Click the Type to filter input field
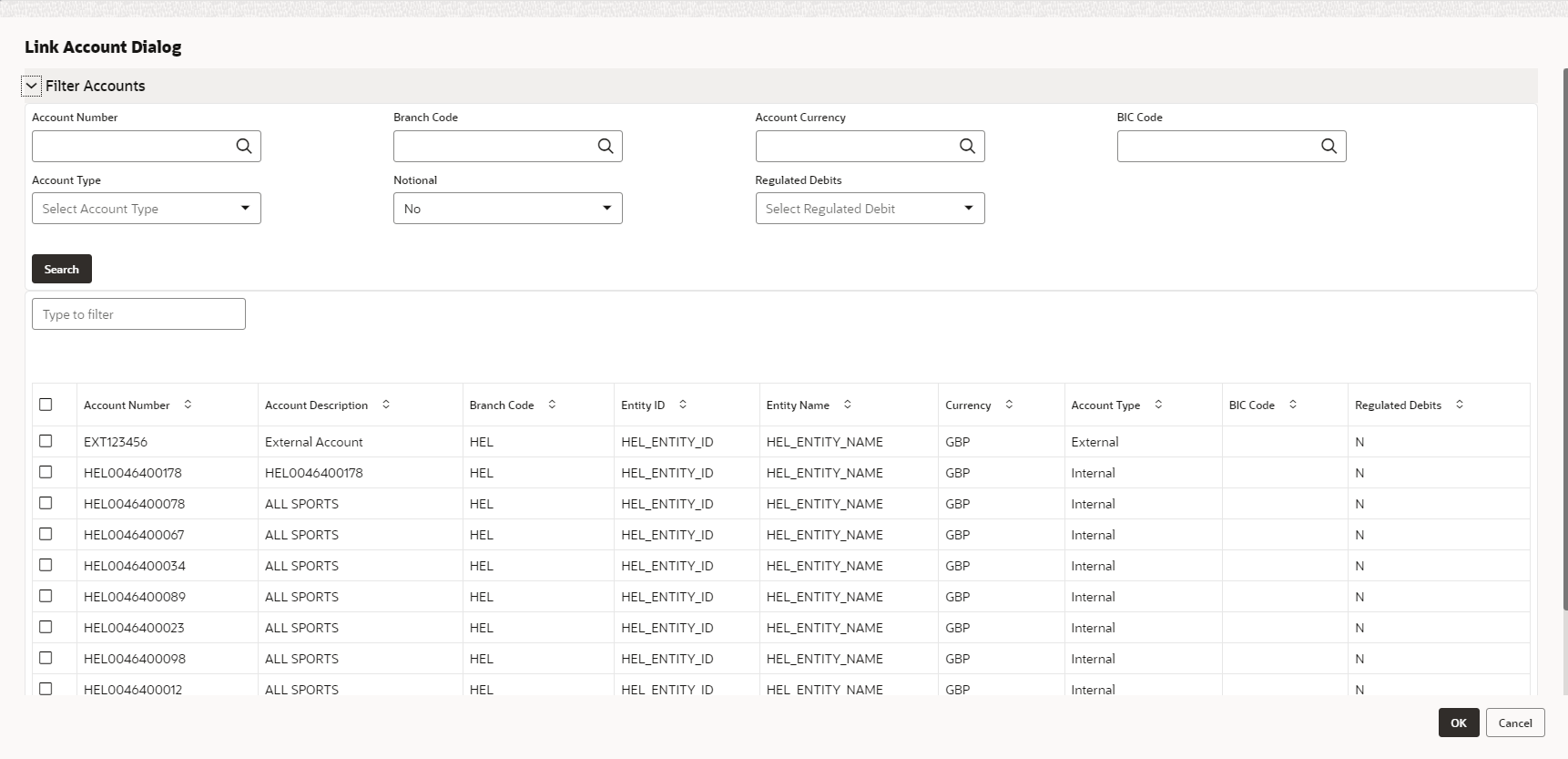Viewport: 1568px width, 759px height. point(138,314)
